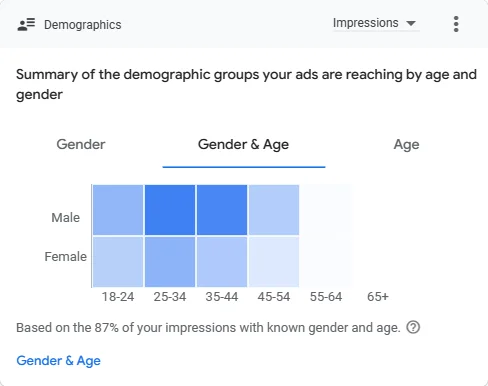This screenshot has height=386, width=488.
Task: Click the Female 45-54 heatmap cell
Action: click(x=274, y=262)
